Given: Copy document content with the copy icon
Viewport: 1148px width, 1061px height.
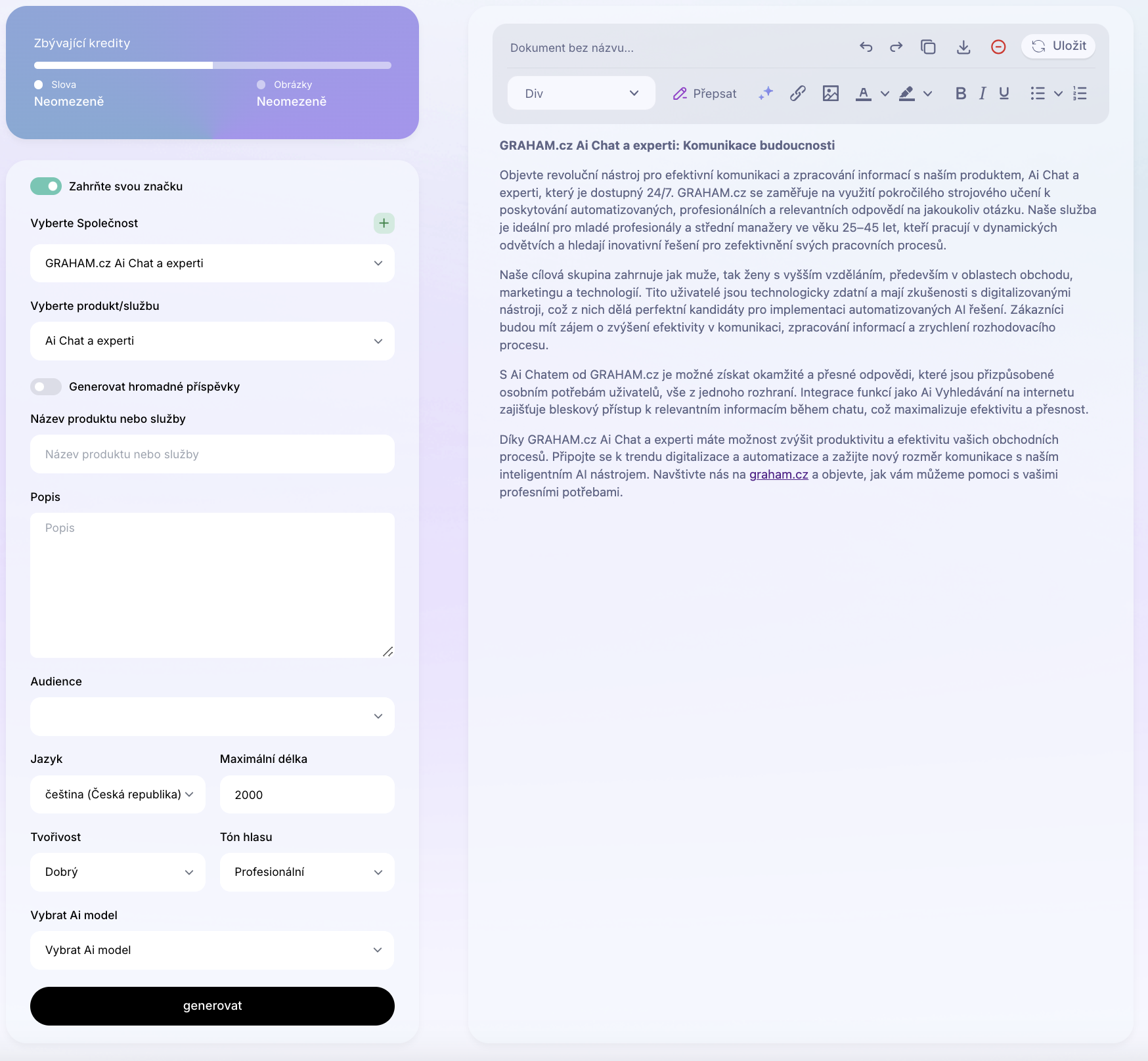Looking at the screenshot, I should (x=928, y=47).
